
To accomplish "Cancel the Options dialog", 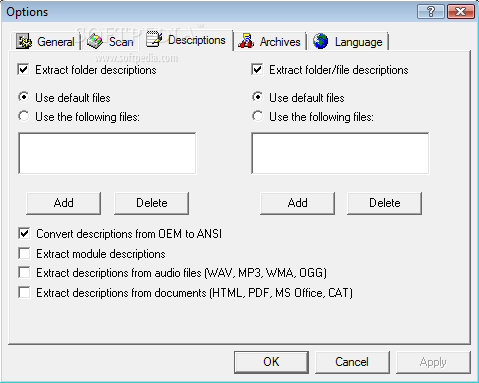I will [352, 362].
